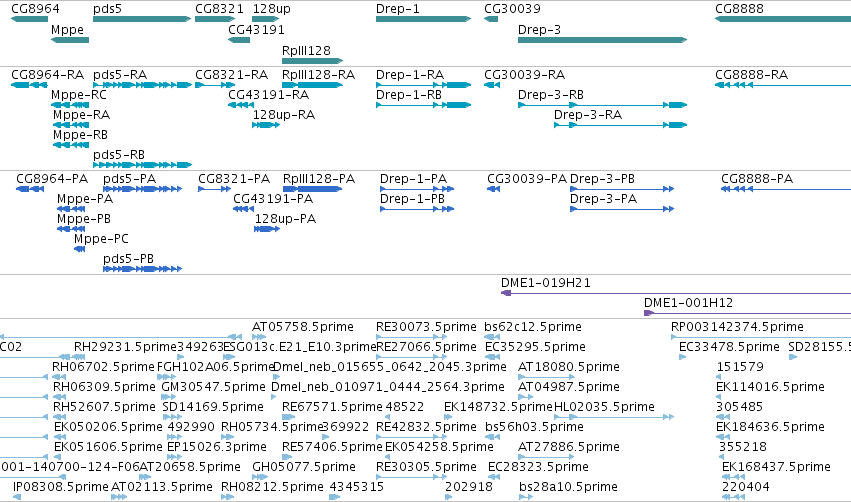This screenshot has width=851, height=502.
Task: Click the 128up gene label
Action: pos(271,9)
